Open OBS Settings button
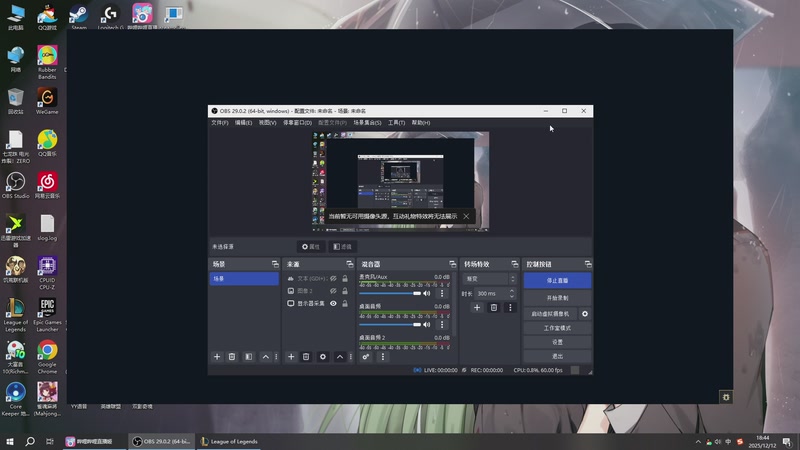 (x=557, y=342)
